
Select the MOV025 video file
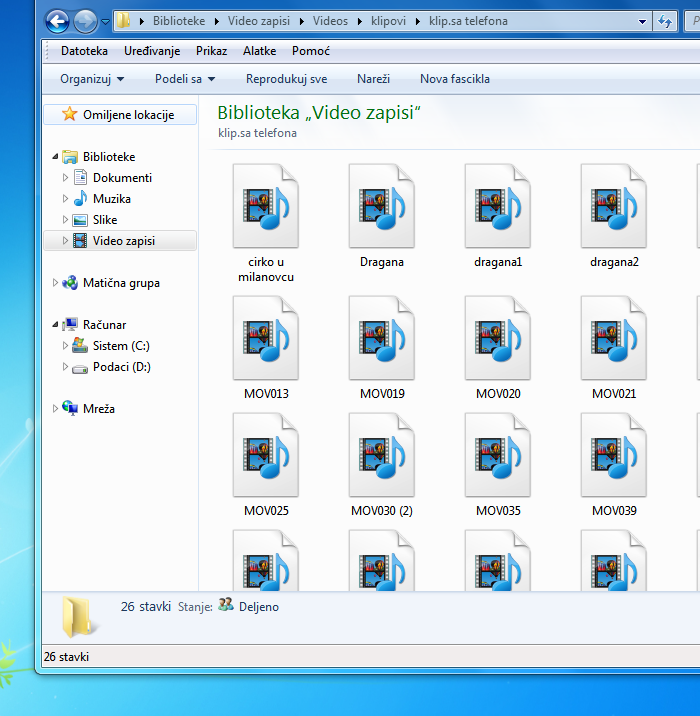point(266,465)
